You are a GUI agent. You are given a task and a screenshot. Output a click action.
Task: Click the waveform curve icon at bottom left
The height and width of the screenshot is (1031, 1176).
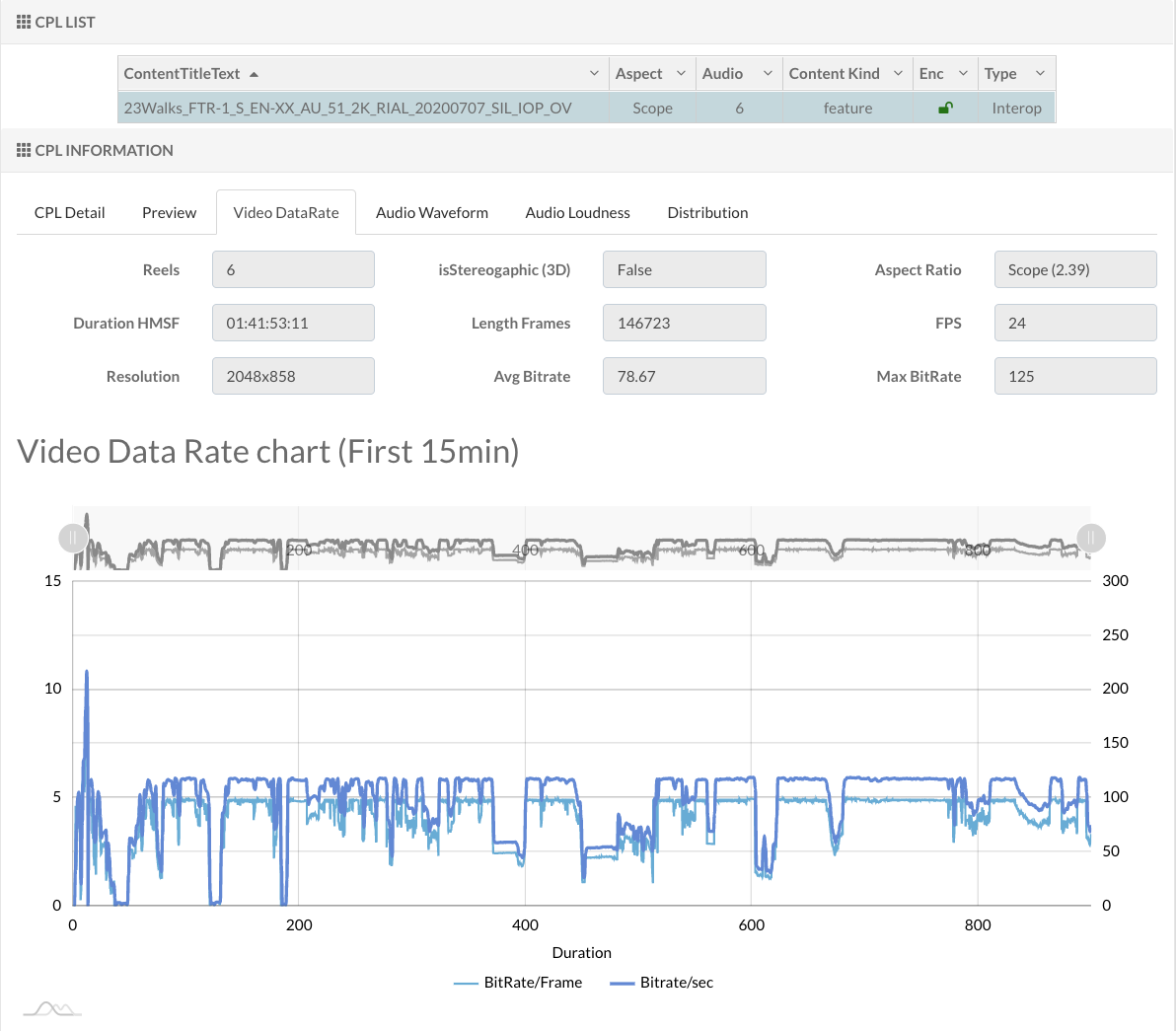(x=51, y=1007)
